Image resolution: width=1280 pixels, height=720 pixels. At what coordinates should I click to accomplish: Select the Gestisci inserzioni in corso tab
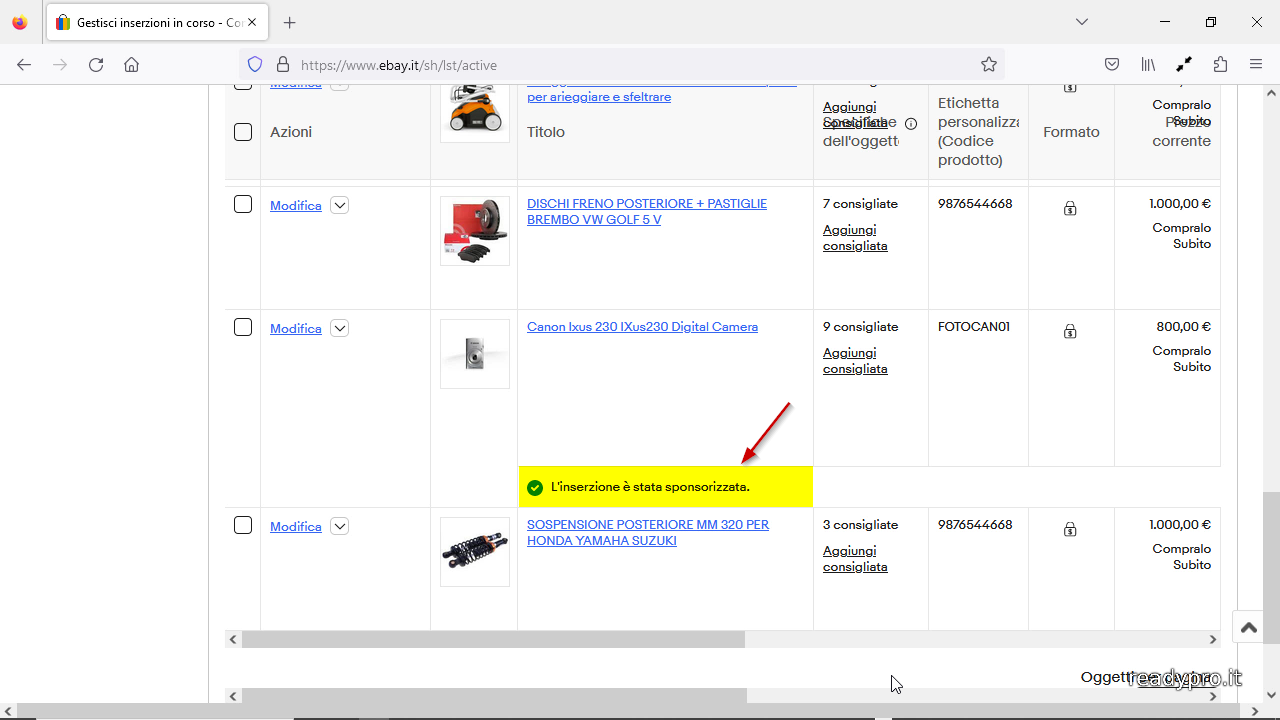(x=157, y=22)
